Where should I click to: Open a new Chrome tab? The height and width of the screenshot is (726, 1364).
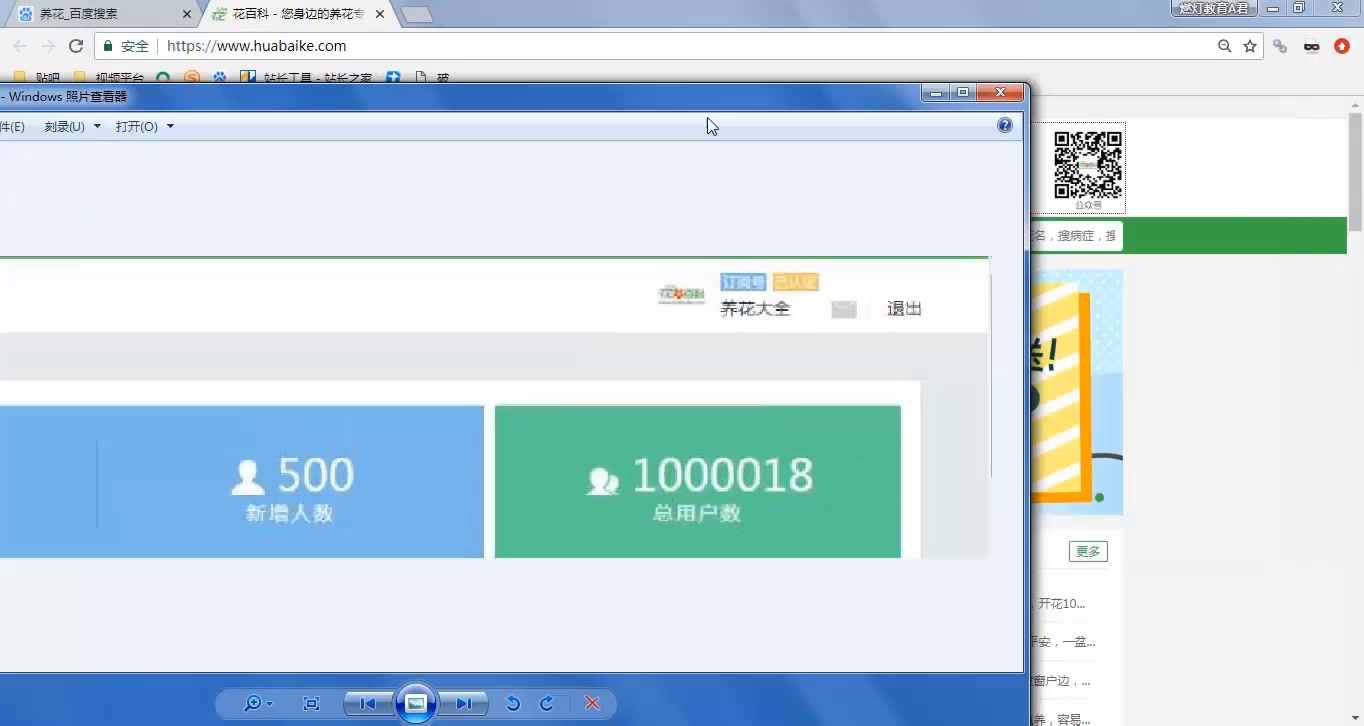(x=416, y=14)
